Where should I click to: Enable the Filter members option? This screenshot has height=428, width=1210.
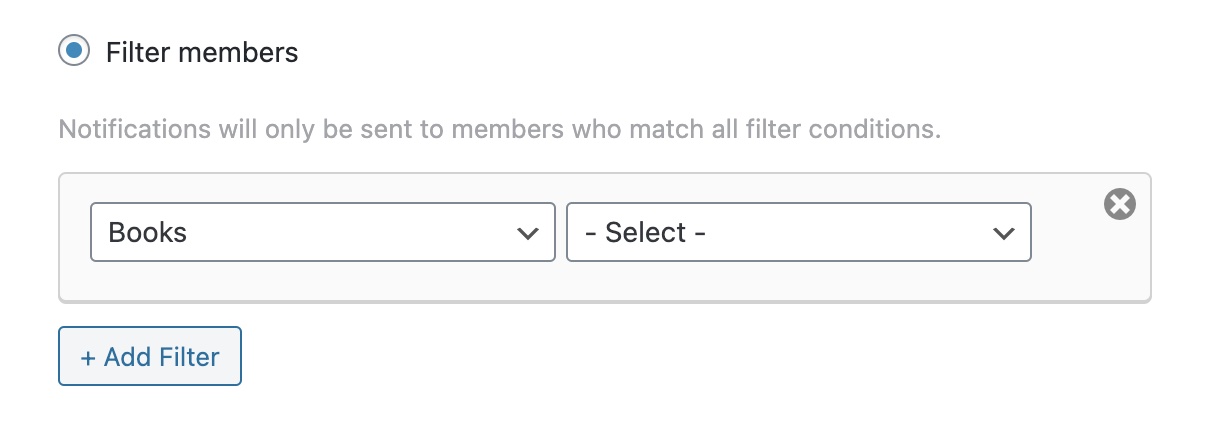[74, 51]
